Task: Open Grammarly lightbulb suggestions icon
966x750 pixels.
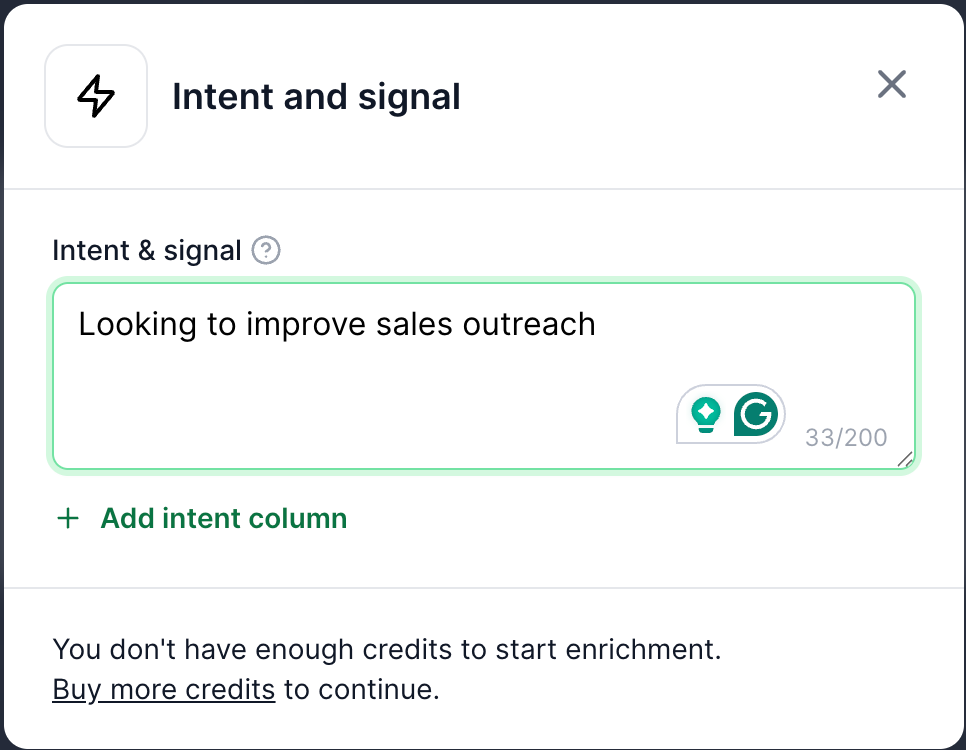Action: 706,413
